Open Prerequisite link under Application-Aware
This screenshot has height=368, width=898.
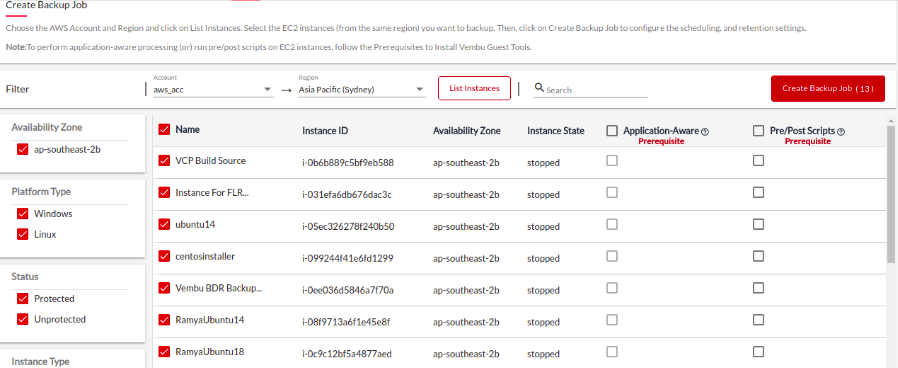click(x=661, y=141)
